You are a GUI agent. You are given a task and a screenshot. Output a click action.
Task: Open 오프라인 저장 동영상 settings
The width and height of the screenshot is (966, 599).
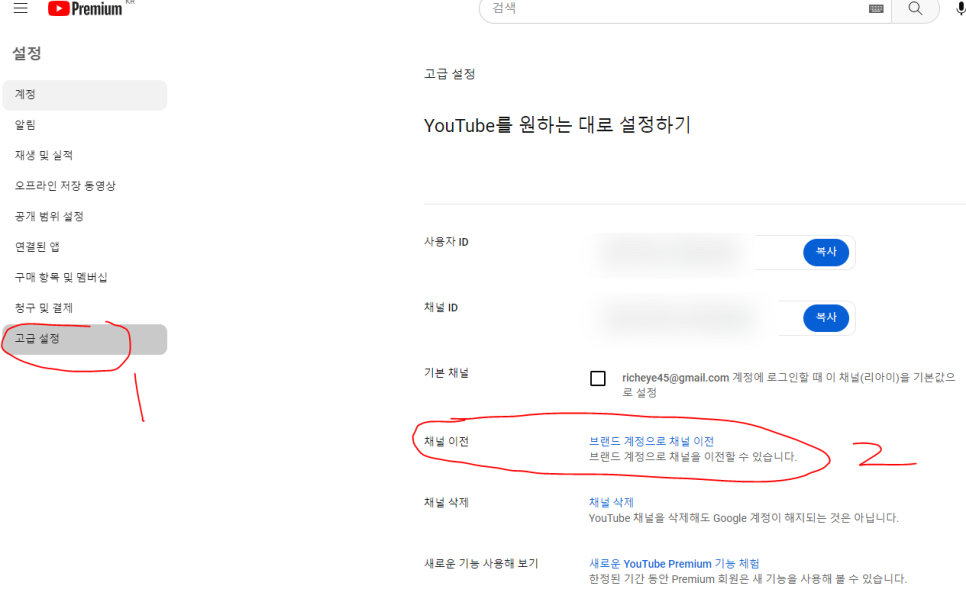click(84, 186)
